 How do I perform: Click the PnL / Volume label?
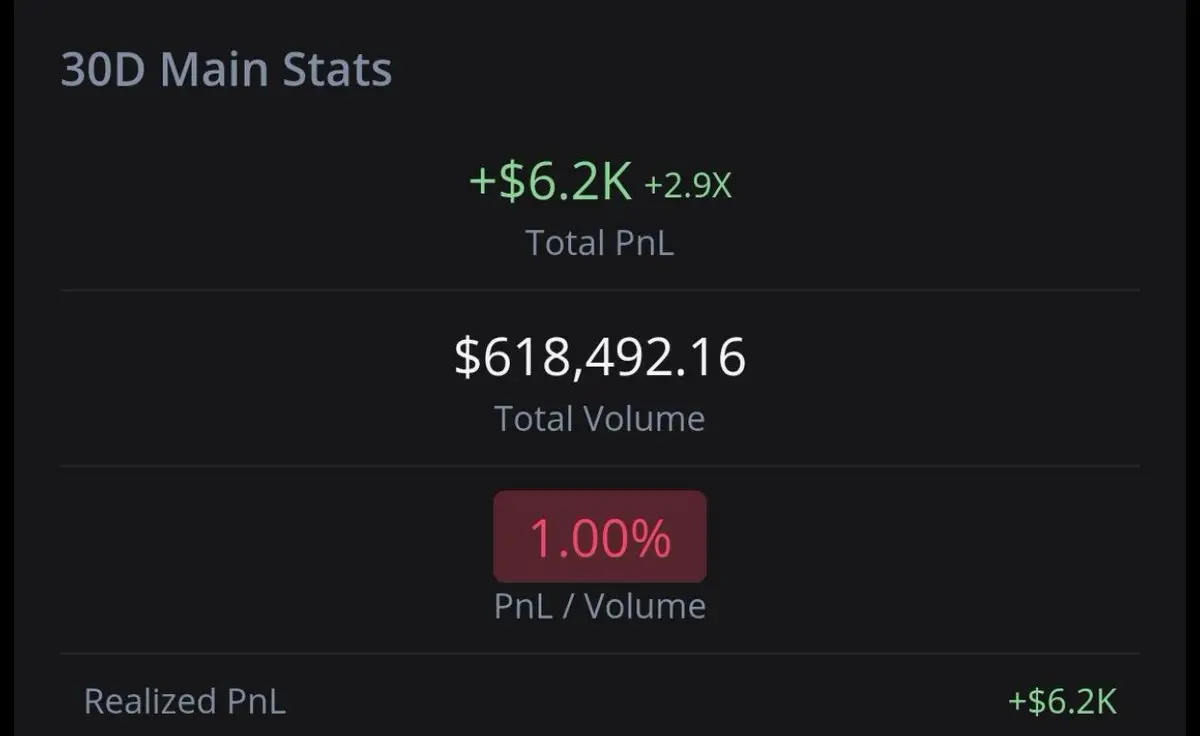click(x=600, y=606)
